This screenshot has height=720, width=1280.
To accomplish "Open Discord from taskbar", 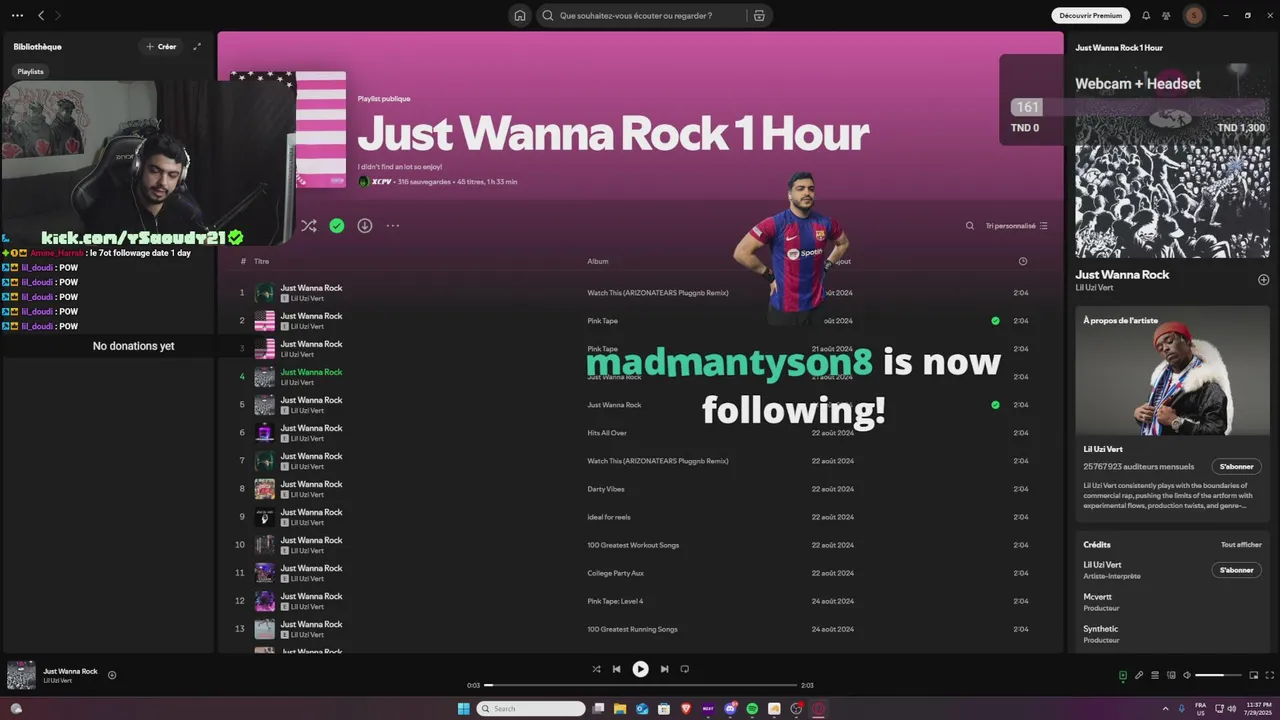I will pos(730,708).
